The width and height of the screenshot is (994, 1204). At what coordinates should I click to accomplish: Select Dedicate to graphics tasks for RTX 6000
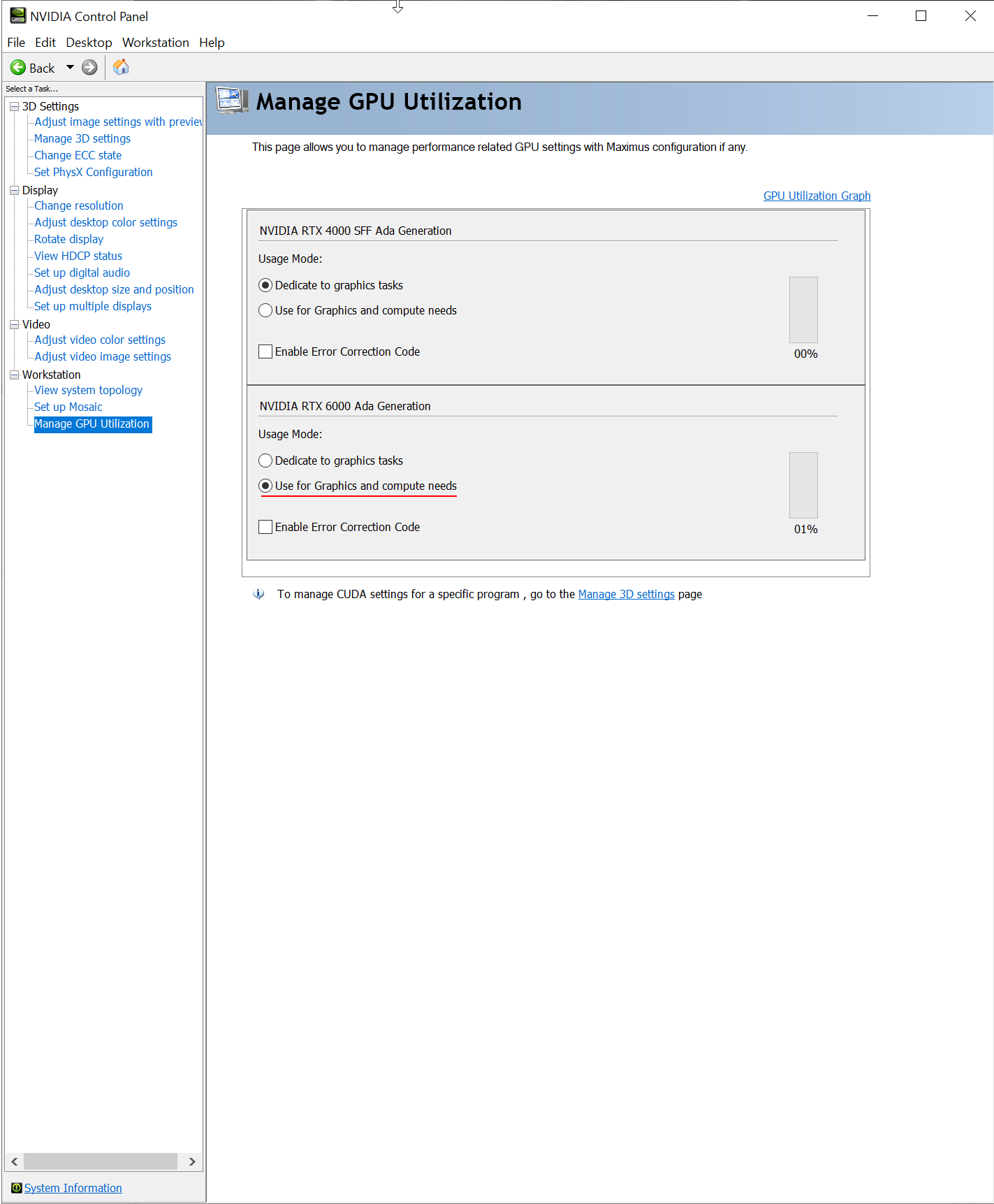coord(265,460)
